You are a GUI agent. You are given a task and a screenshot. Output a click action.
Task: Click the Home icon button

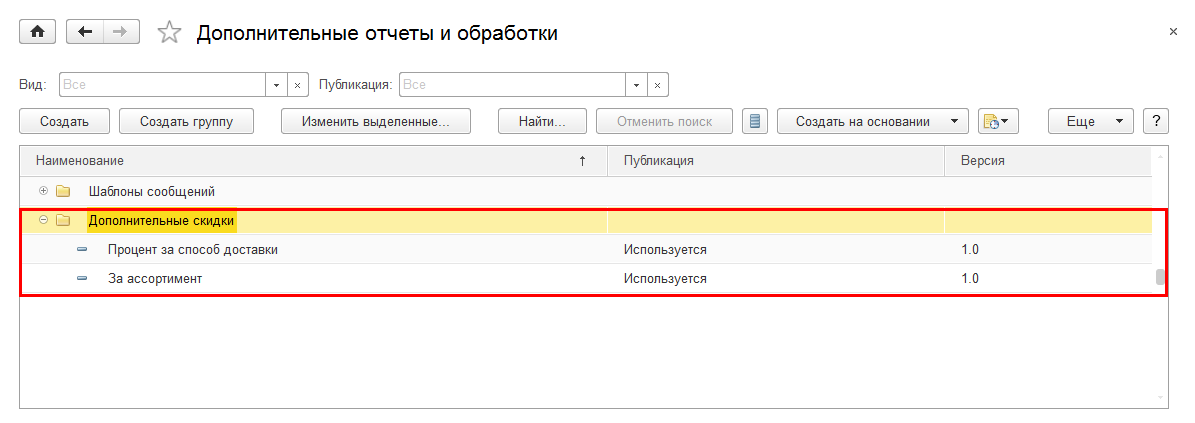[x=38, y=32]
